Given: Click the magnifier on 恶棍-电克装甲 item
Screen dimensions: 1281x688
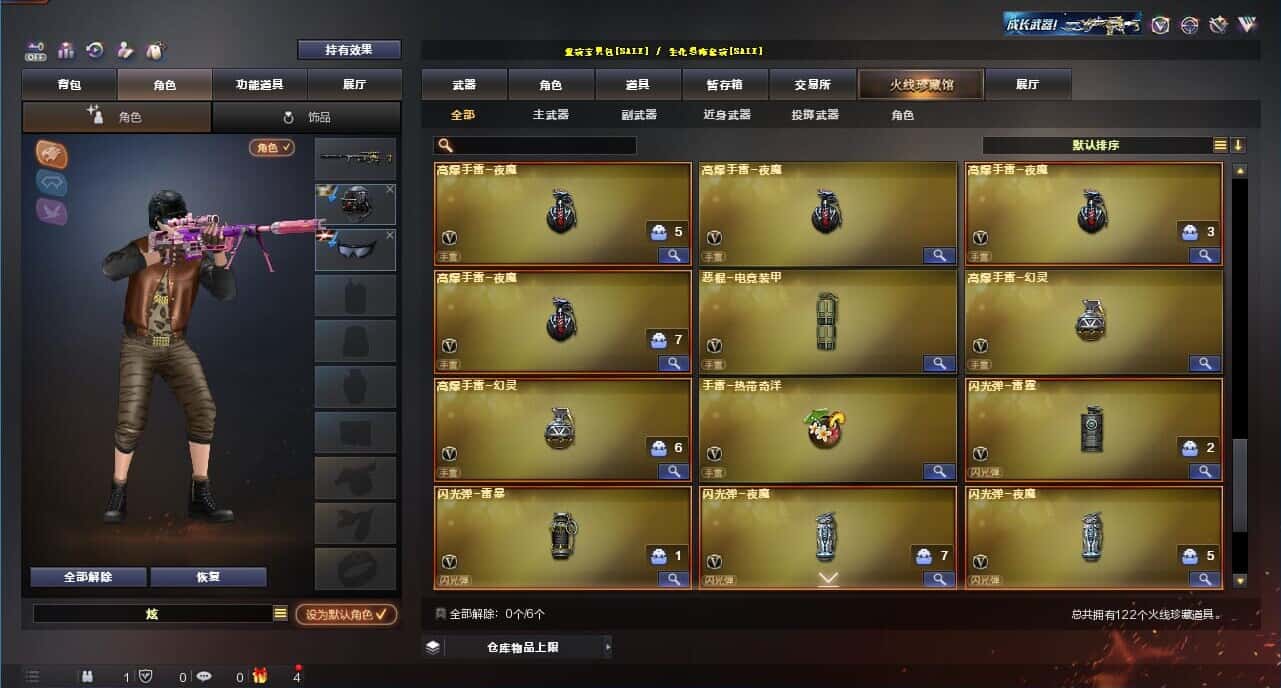Looking at the screenshot, I should coord(939,363).
